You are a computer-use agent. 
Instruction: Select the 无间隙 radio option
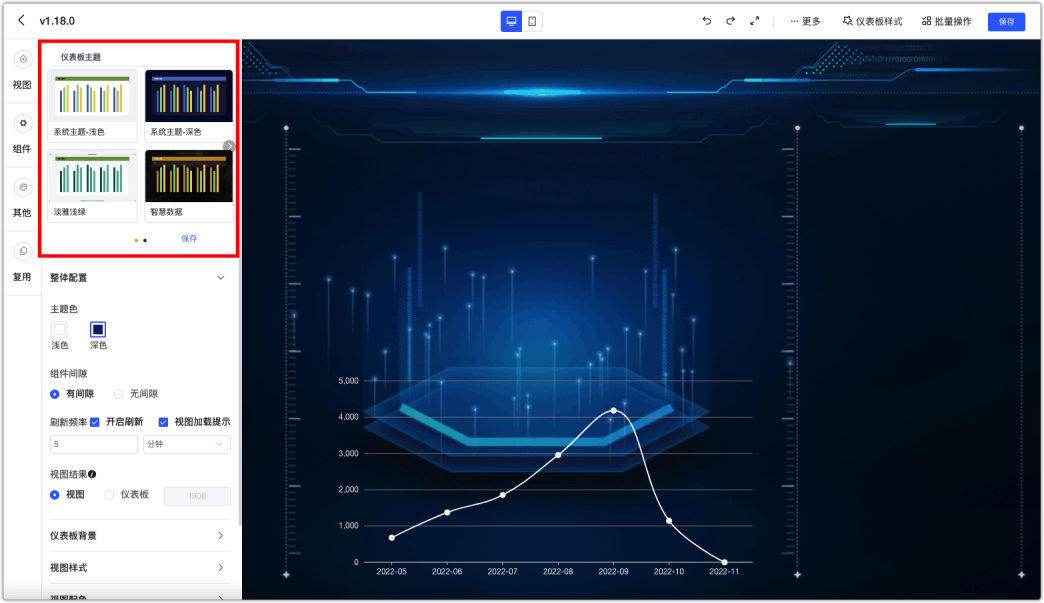coord(119,394)
